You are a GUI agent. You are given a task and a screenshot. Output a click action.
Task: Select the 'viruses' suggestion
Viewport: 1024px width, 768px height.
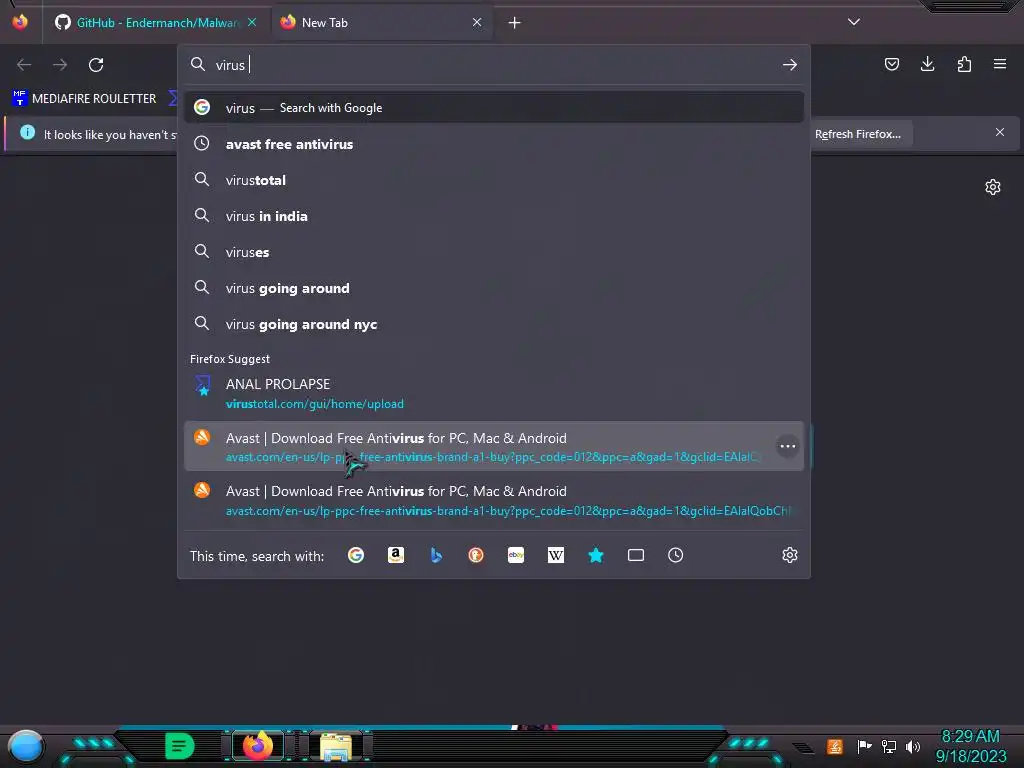coord(494,252)
